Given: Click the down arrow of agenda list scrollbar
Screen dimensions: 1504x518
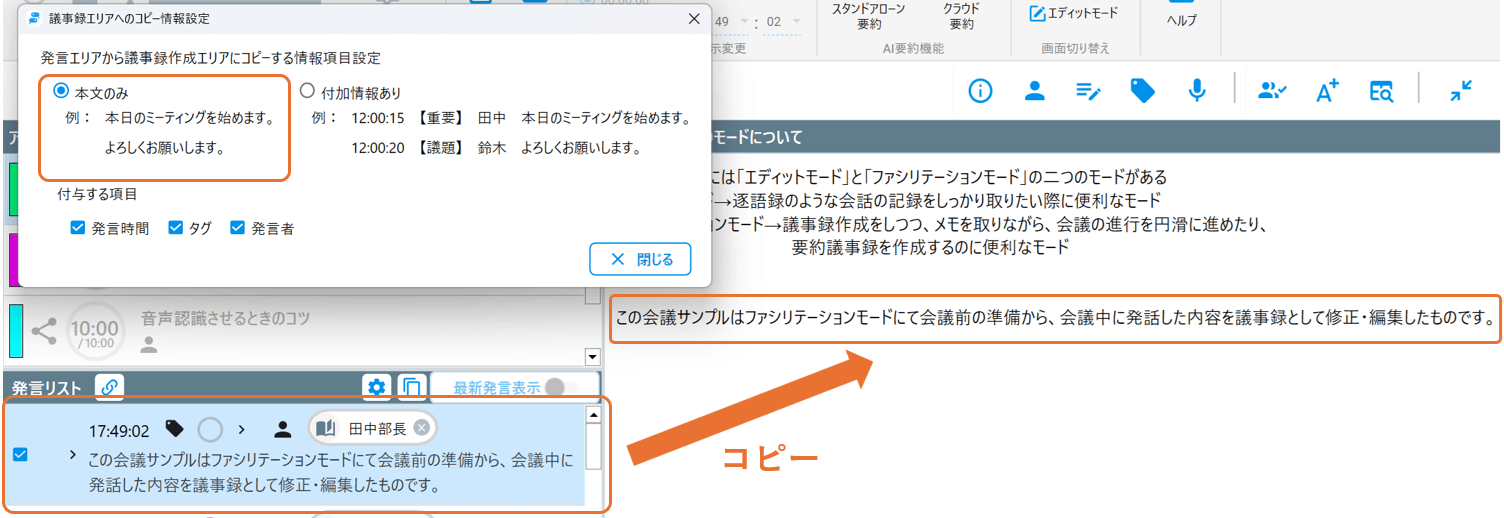Looking at the screenshot, I should [591, 357].
